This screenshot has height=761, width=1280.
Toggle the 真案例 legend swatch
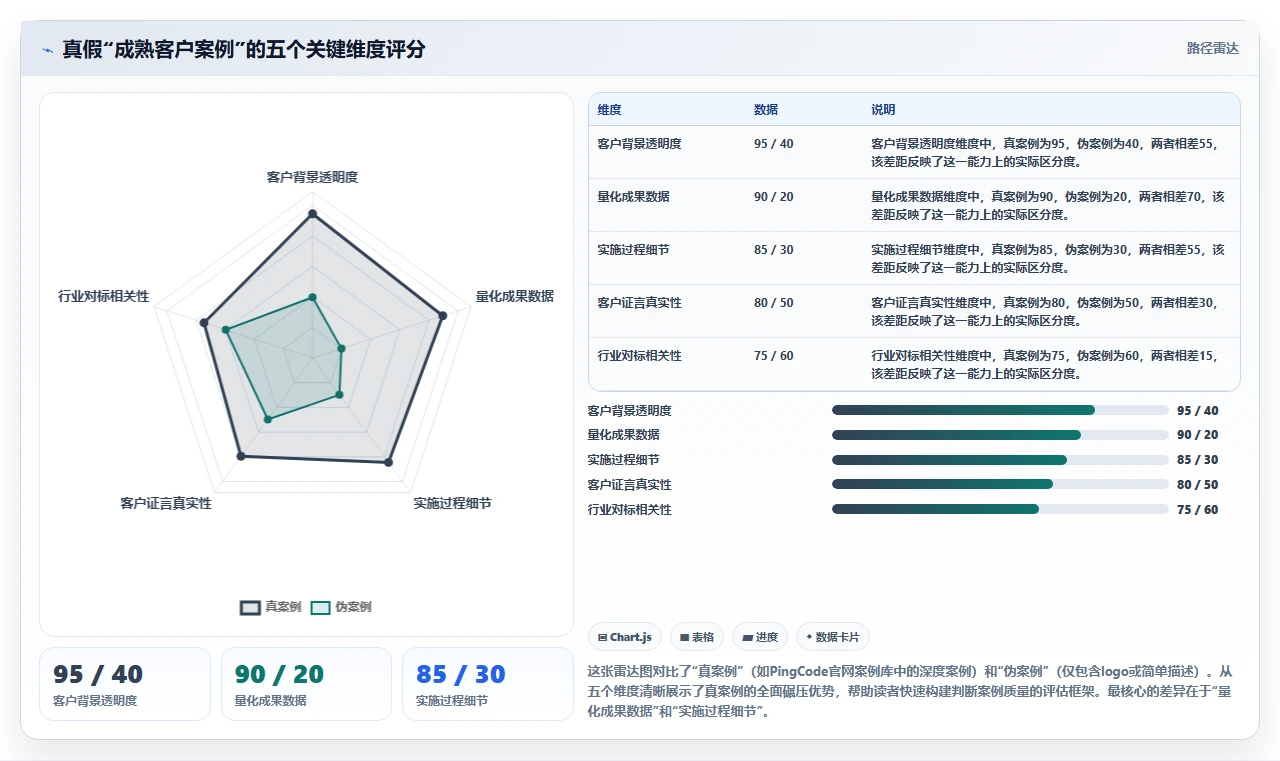pyautogui.click(x=250, y=607)
